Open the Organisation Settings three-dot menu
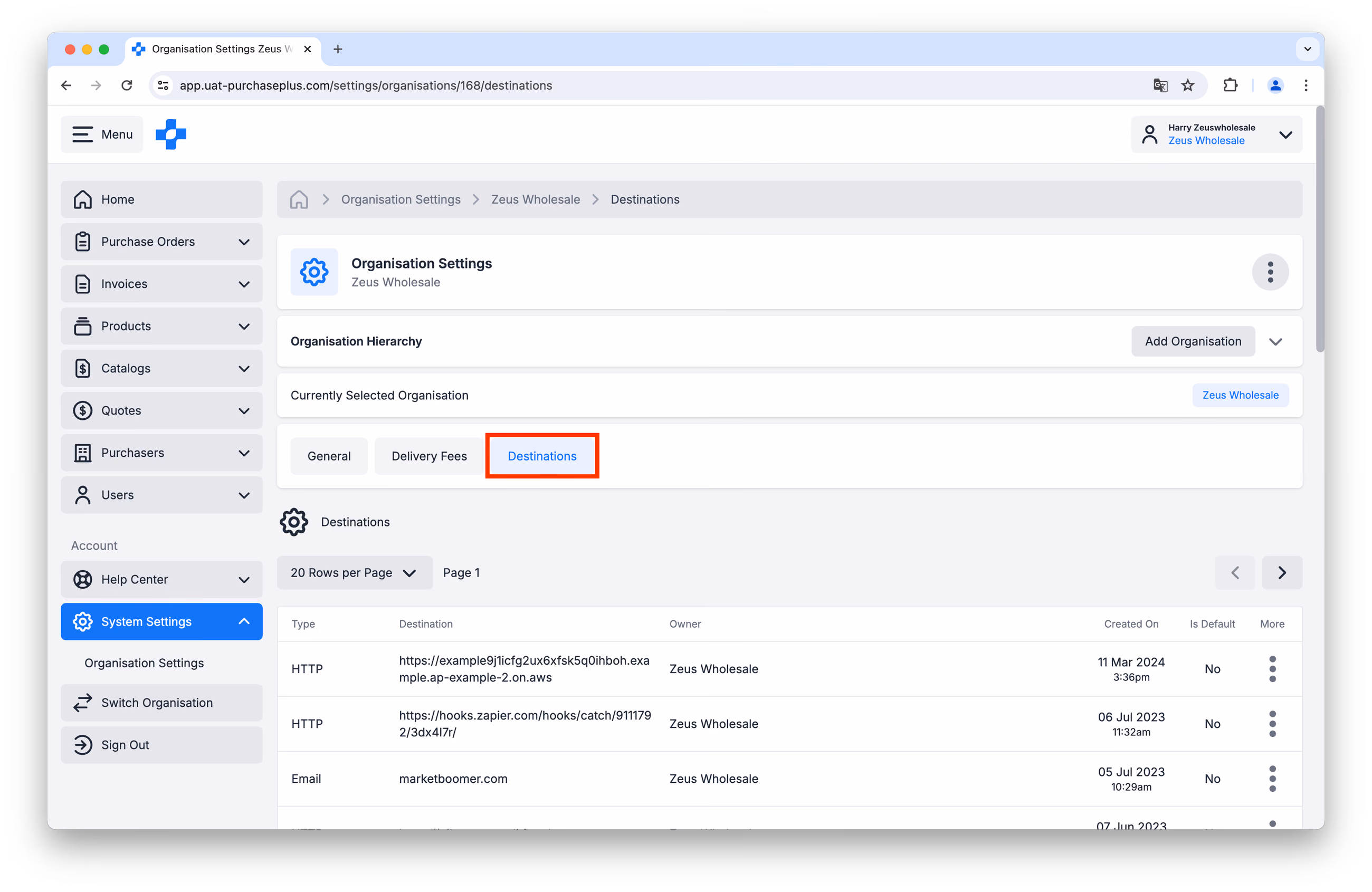 (x=1270, y=272)
